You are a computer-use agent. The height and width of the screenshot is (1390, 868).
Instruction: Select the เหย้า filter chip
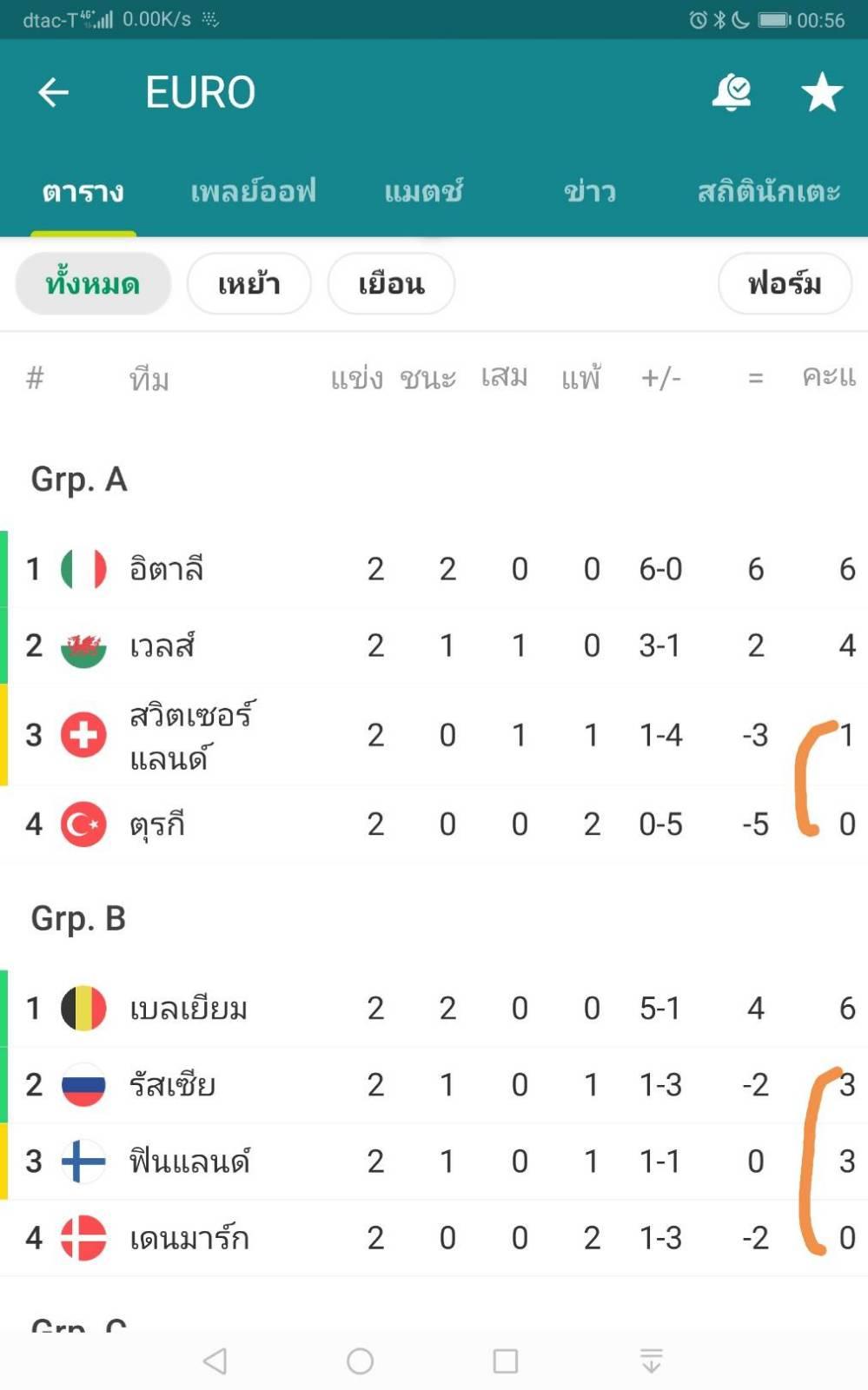pyautogui.click(x=248, y=284)
